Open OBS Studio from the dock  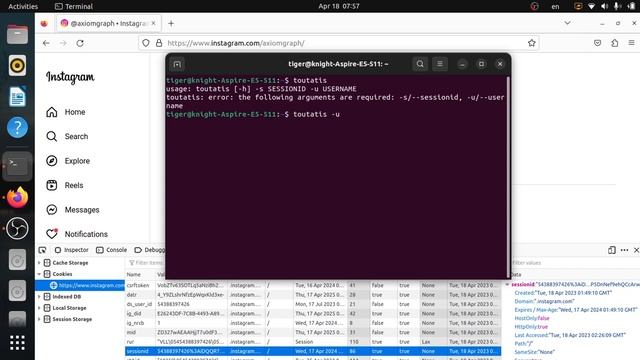(x=17, y=228)
